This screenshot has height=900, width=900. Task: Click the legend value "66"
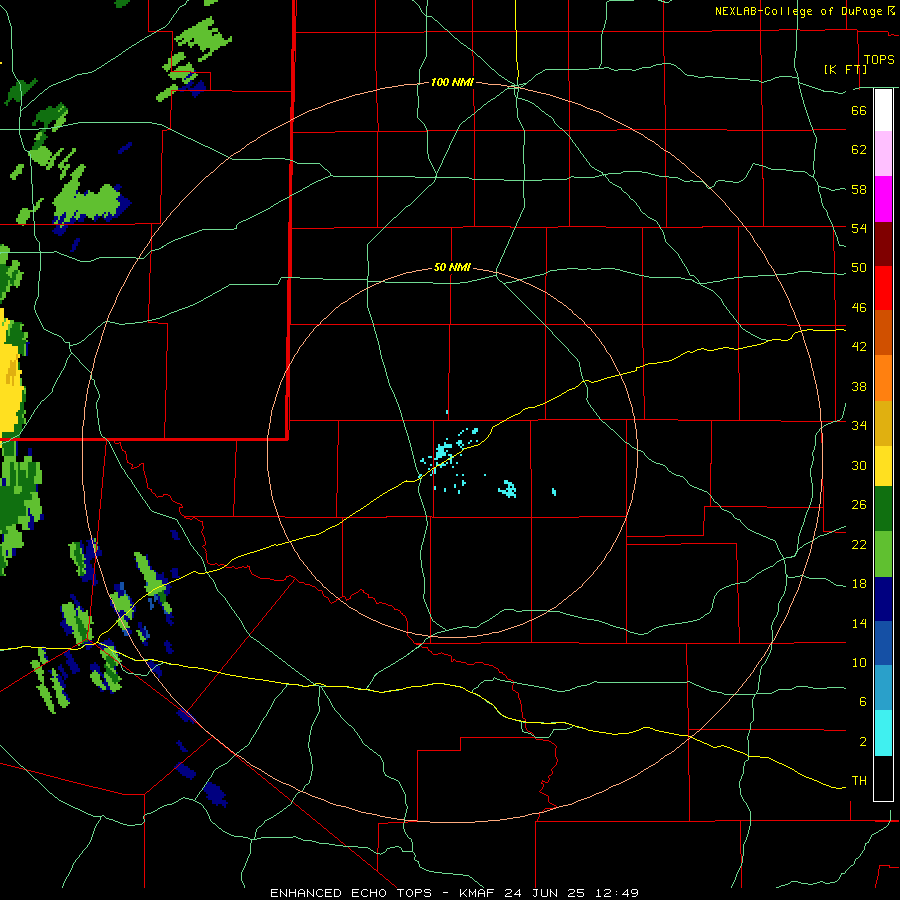tap(859, 110)
